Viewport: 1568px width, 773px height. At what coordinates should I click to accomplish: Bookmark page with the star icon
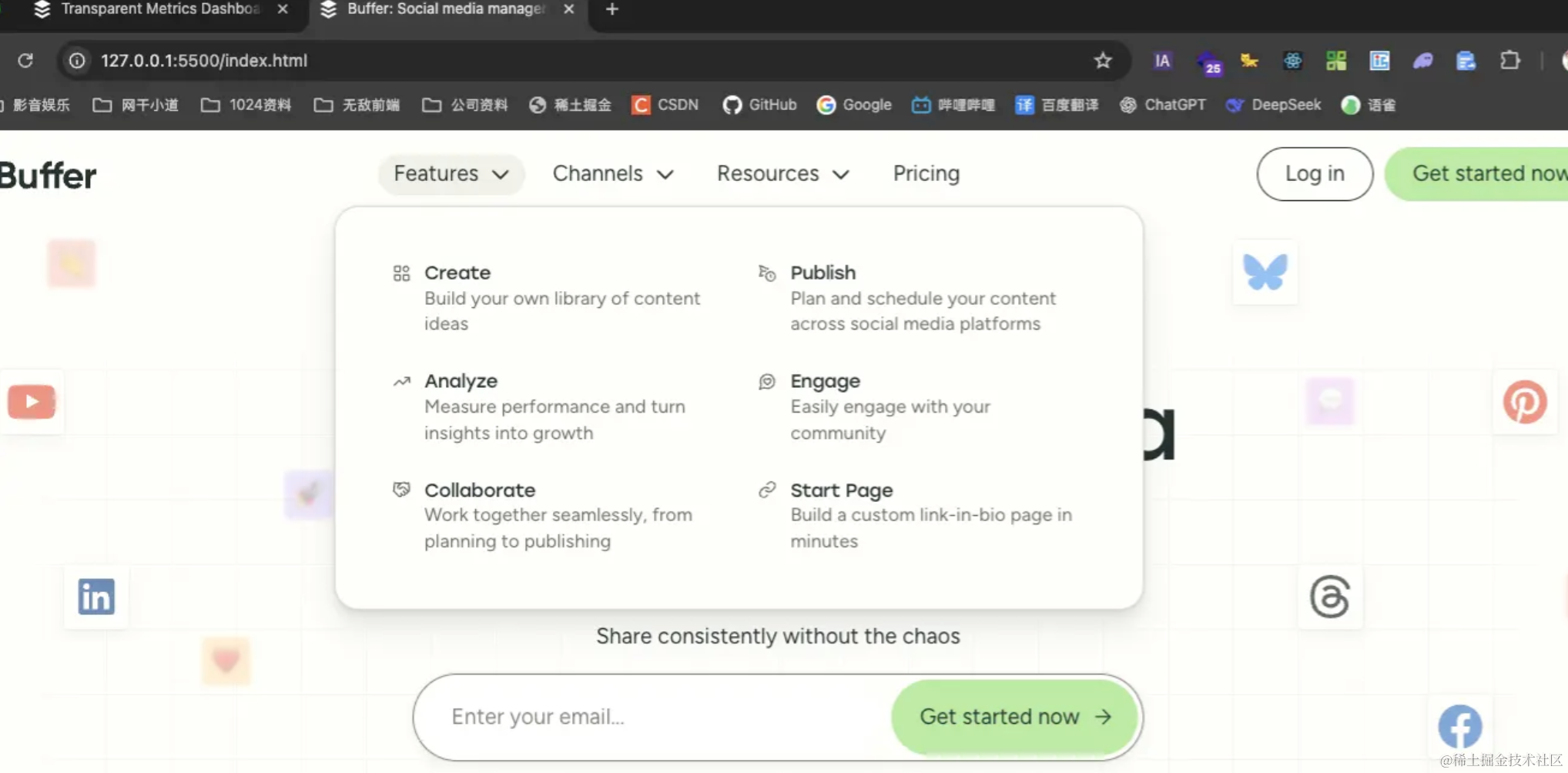tap(1103, 61)
